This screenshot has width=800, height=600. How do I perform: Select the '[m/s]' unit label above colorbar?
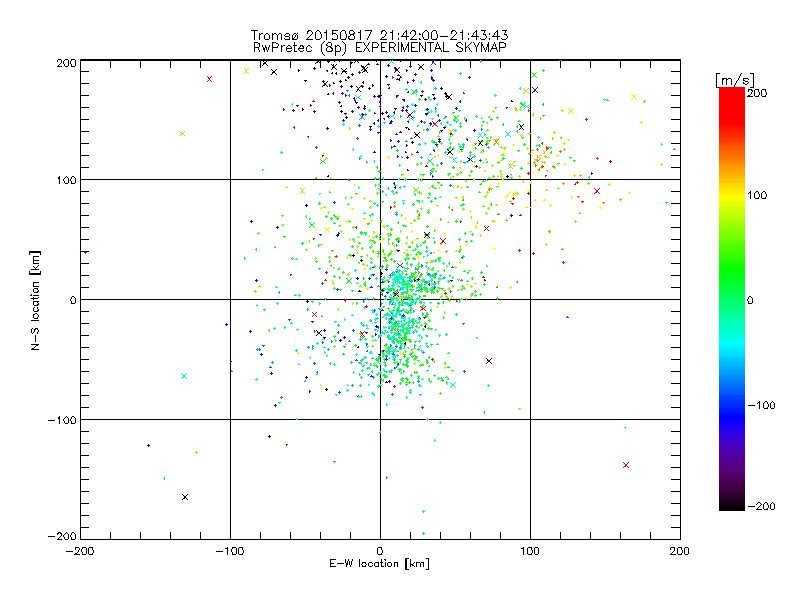(x=735, y=80)
